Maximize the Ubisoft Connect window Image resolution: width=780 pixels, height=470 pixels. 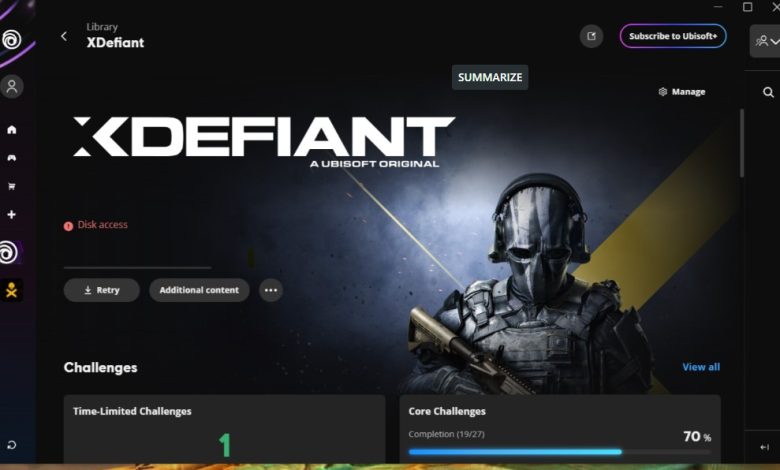point(747,6)
